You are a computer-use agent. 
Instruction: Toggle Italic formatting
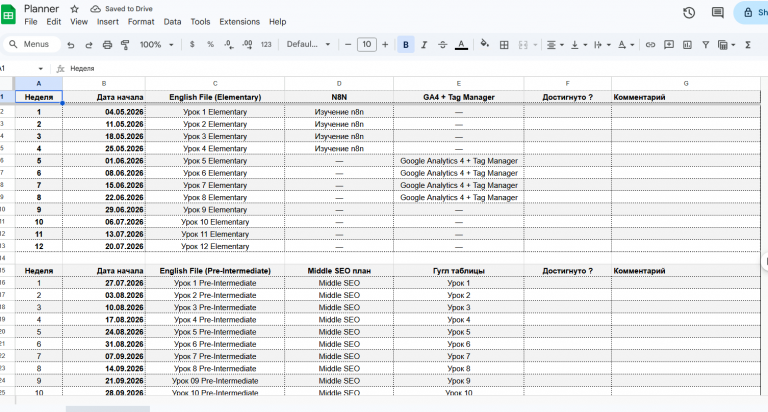point(424,45)
